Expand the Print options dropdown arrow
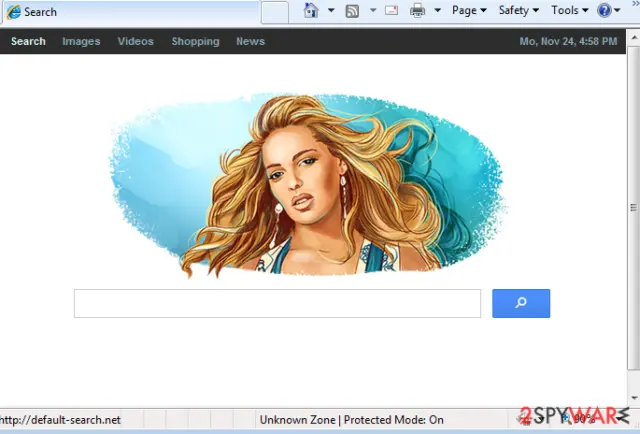The image size is (640, 434). pyautogui.click(x=437, y=10)
